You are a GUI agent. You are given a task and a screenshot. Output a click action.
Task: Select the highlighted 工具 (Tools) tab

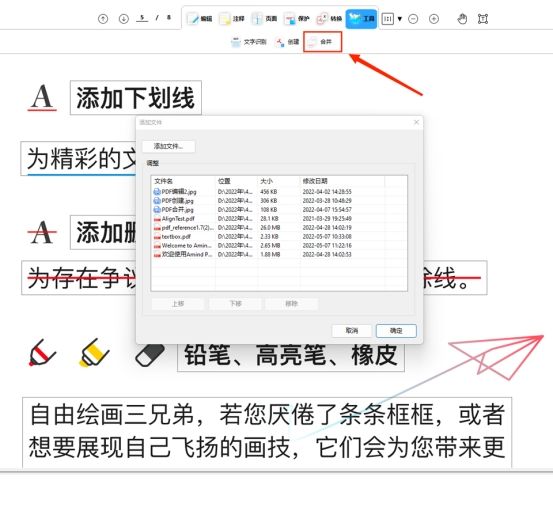(x=361, y=19)
